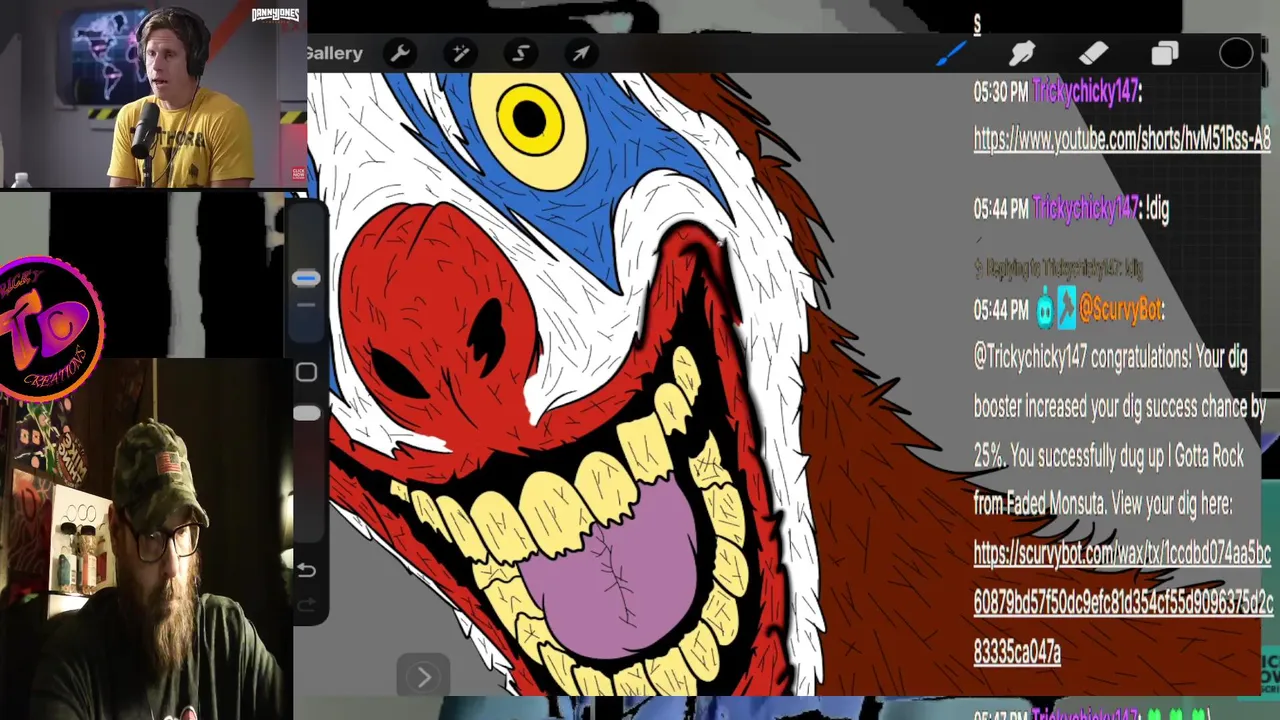Click the top-left webcam feed of headphone man
This screenshot has height=720, width=1280.
[153, 94]
